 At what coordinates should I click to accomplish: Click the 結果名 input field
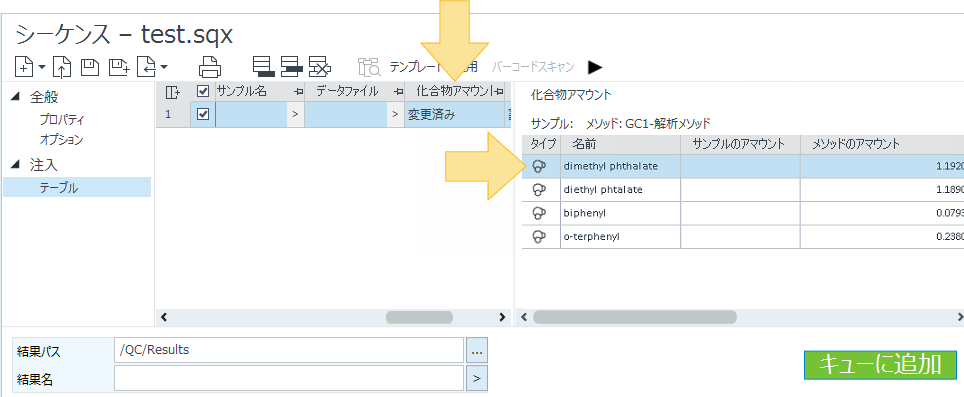pyautogui.click(x=289, y=379)
